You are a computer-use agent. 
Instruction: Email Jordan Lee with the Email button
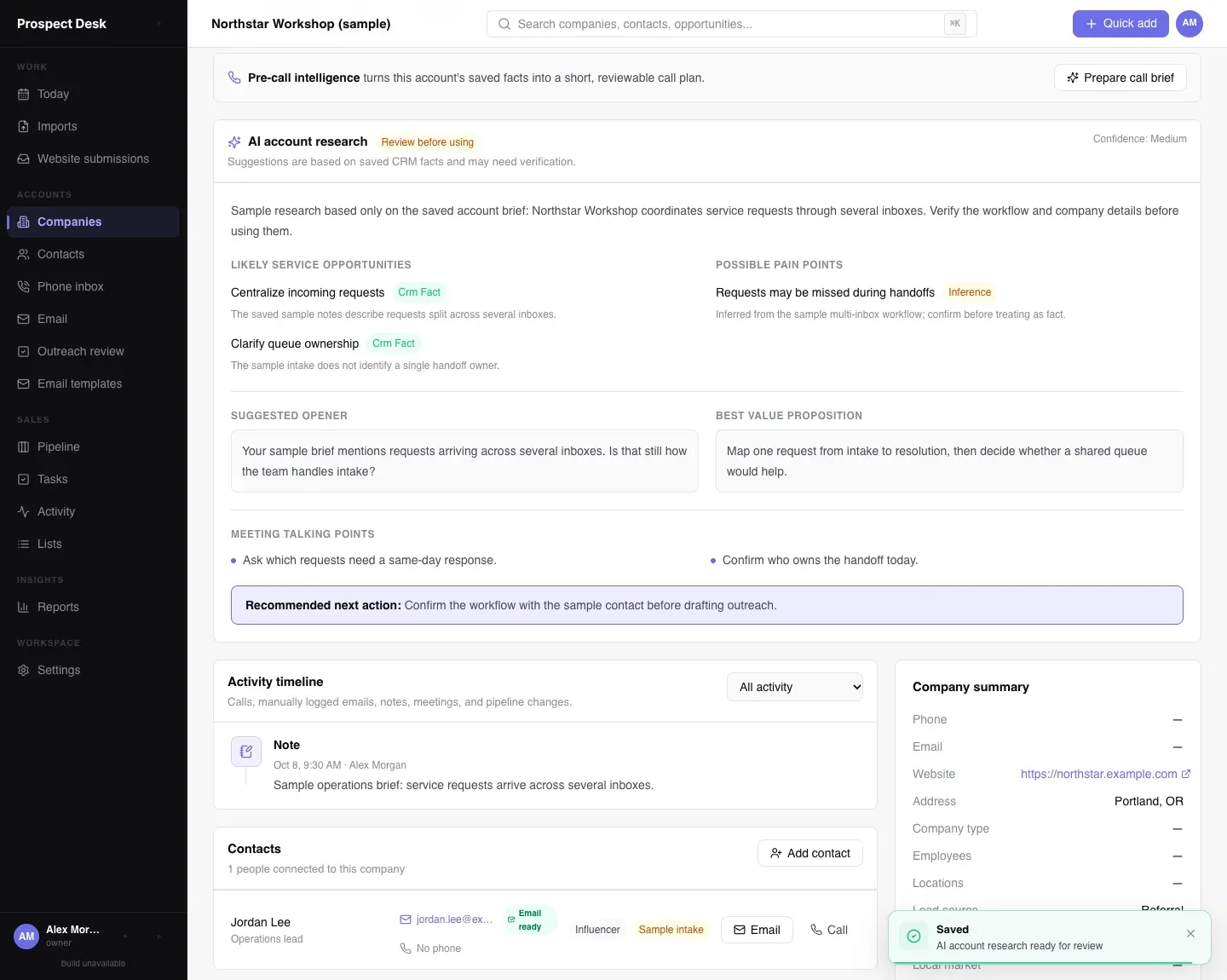pos(757,930)
